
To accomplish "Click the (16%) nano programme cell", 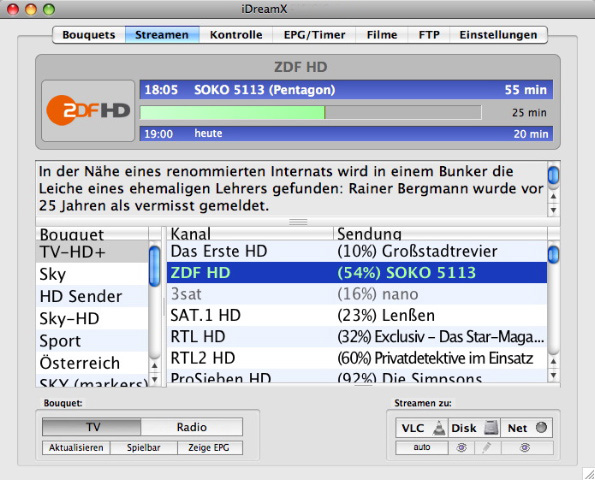I will [x=441, y=294].
